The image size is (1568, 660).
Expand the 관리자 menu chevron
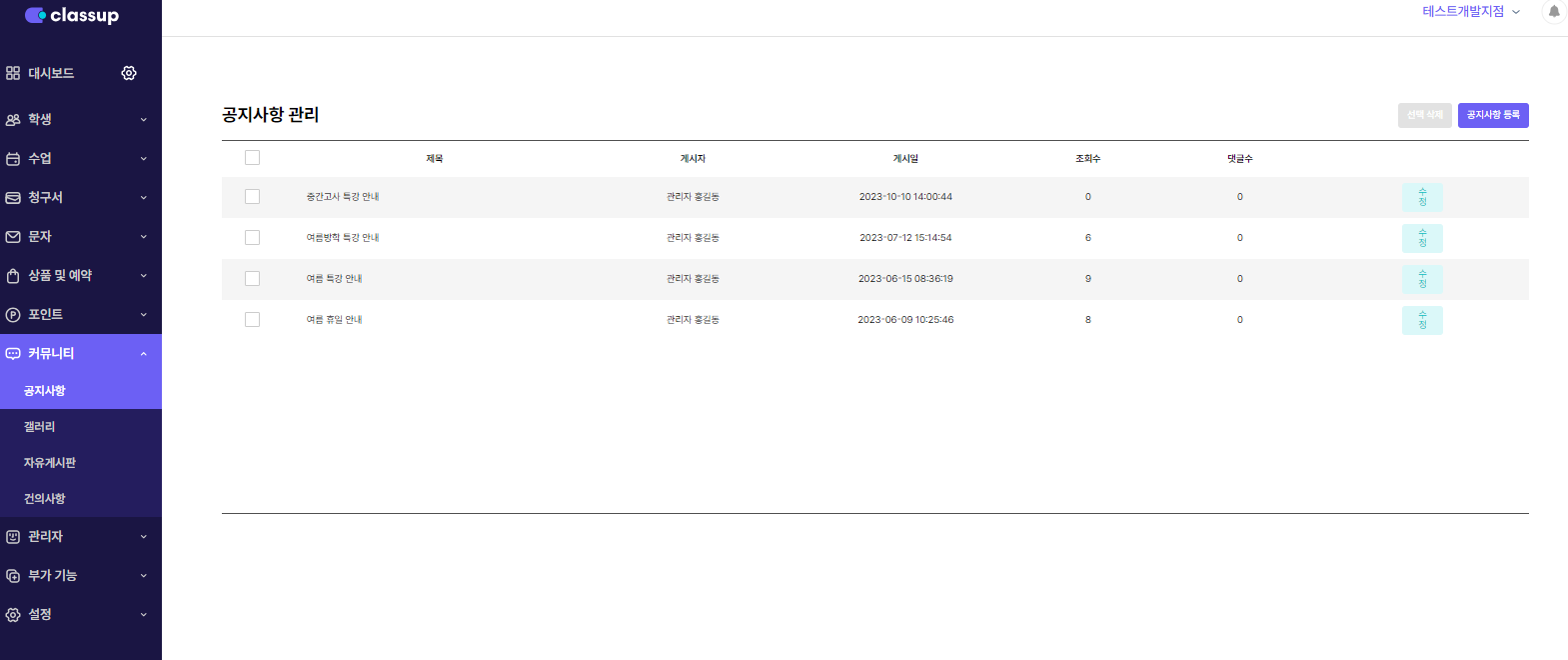pyautogui.click(x=144, y=536)
